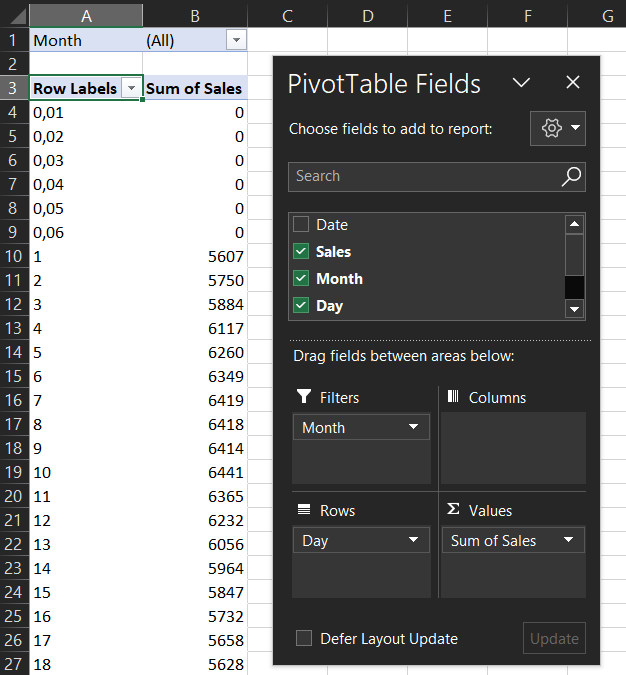This screenshot has width=626, height=675.
Task: Uncheck the Day field checkbox
Action: coord(301,306)
